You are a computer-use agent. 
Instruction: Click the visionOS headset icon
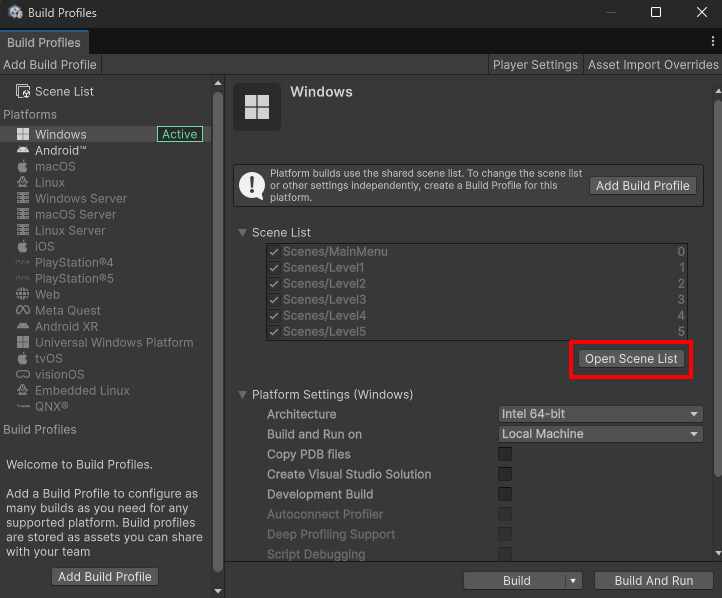[23, 374]
